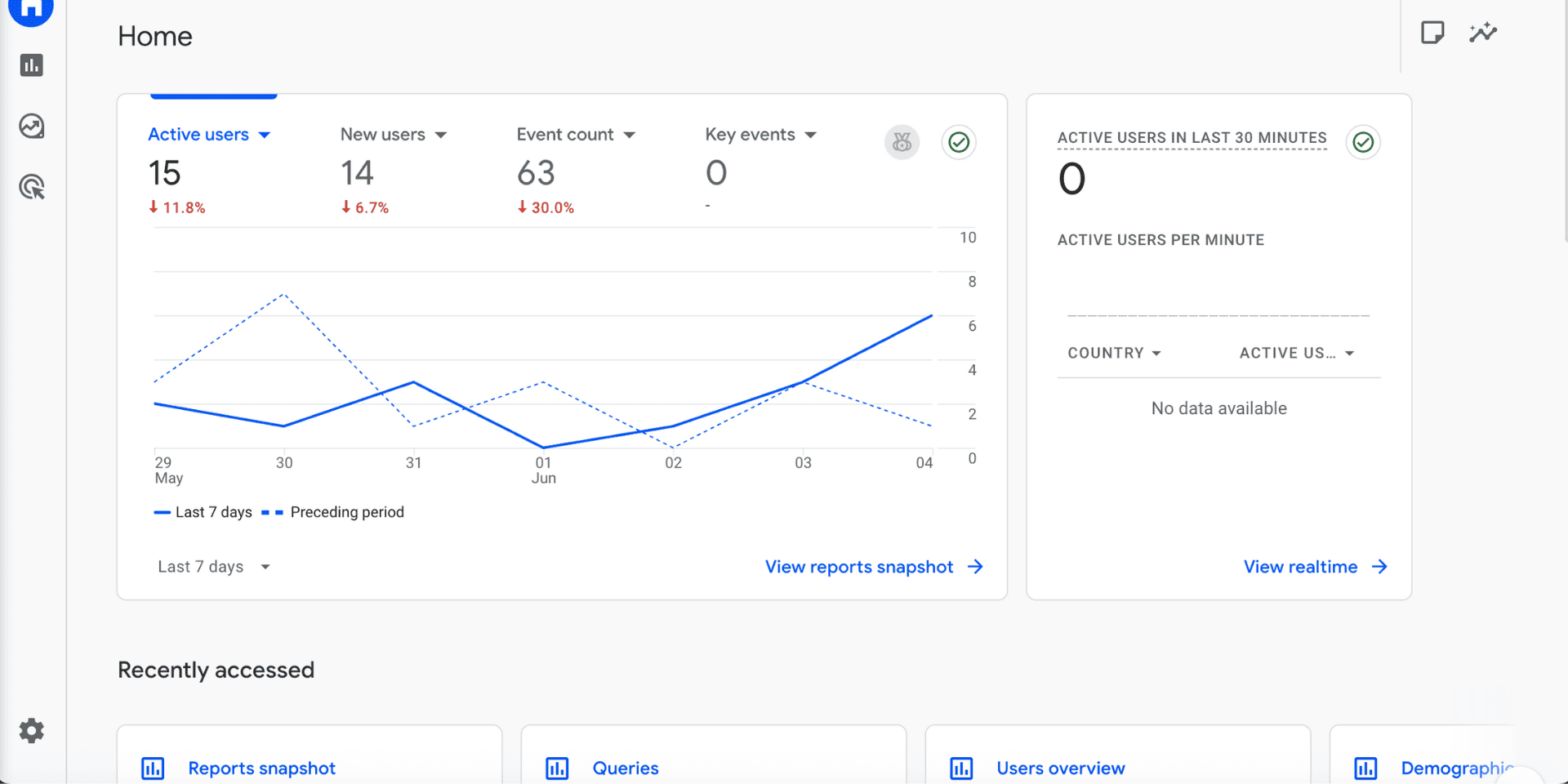The image size is (1568, 784).
Task: Select the Key events metric tab
Action: click(750, 135)
